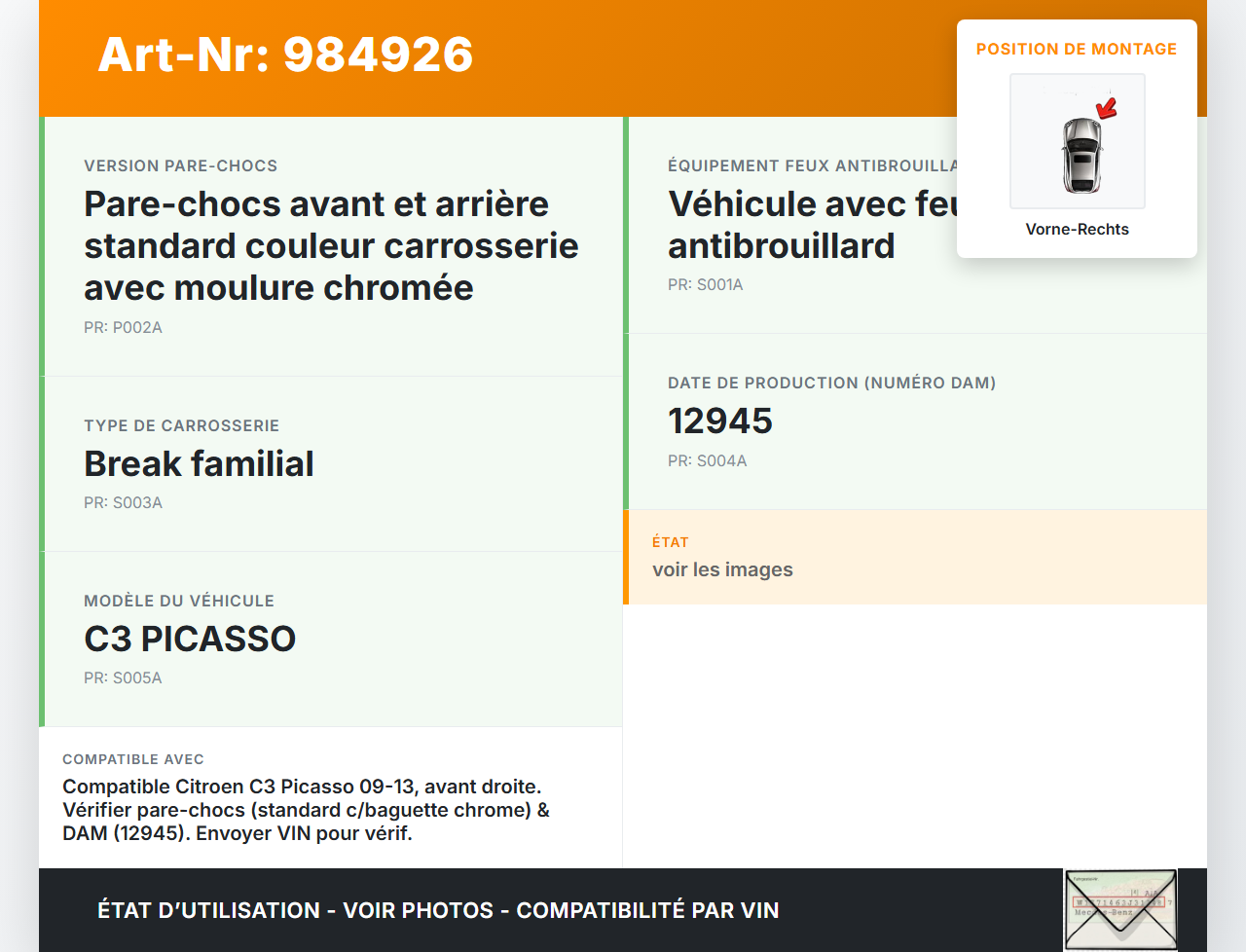
Task: Select the "C3 PICASSO" model name
Action: click(190, 639)
